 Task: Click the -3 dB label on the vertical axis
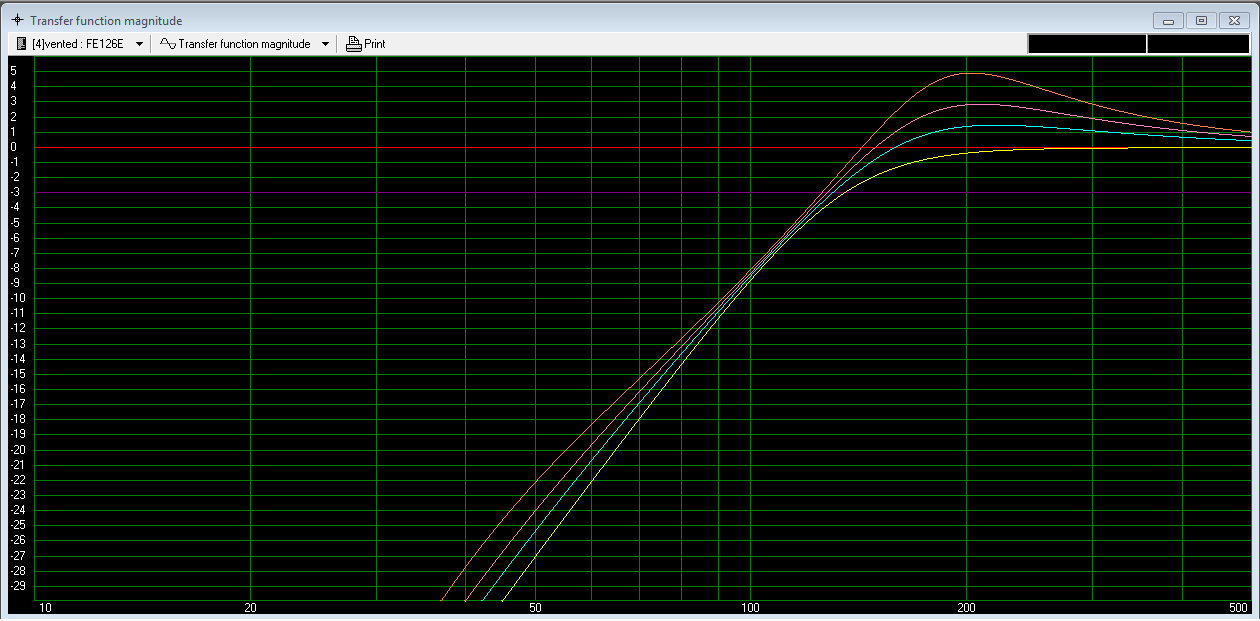click(x=14, y=192)
